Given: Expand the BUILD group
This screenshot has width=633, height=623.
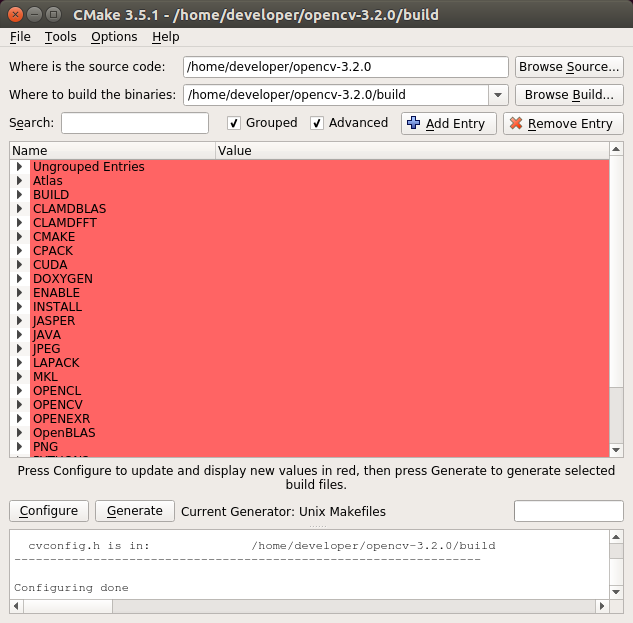Looking at the screenshot, I should (x=19, y=195).
